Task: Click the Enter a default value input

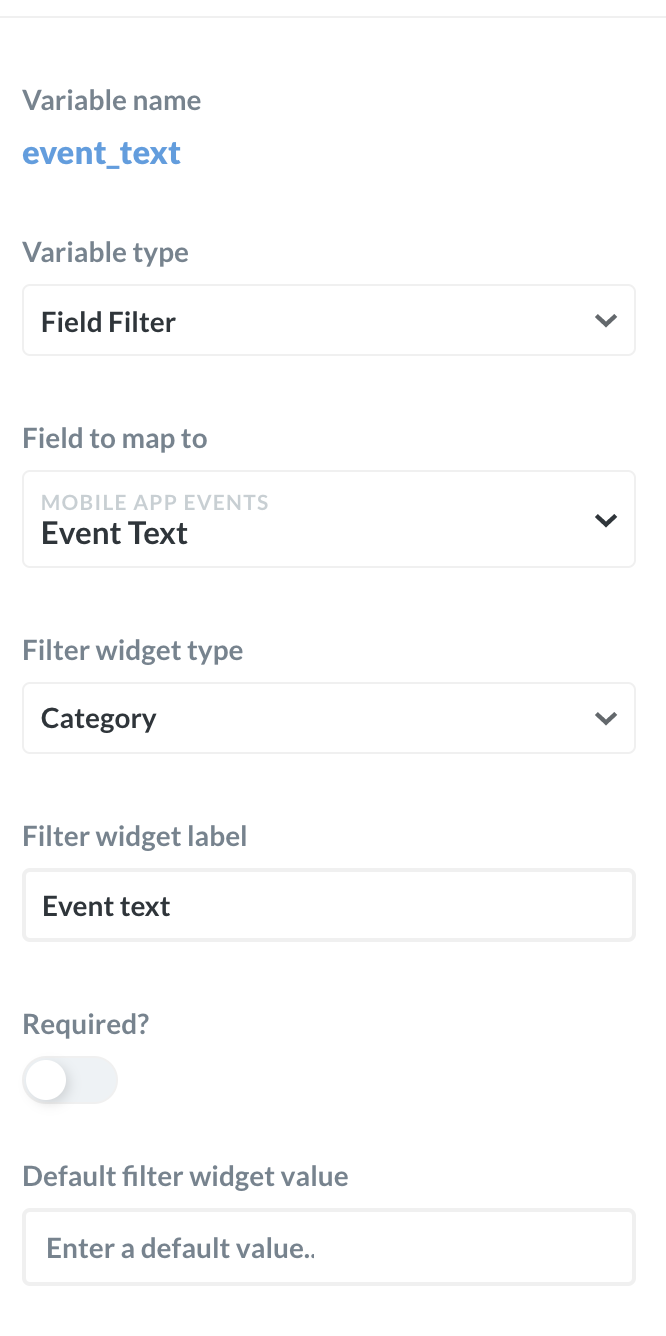Action: [x=329, y=1247]
